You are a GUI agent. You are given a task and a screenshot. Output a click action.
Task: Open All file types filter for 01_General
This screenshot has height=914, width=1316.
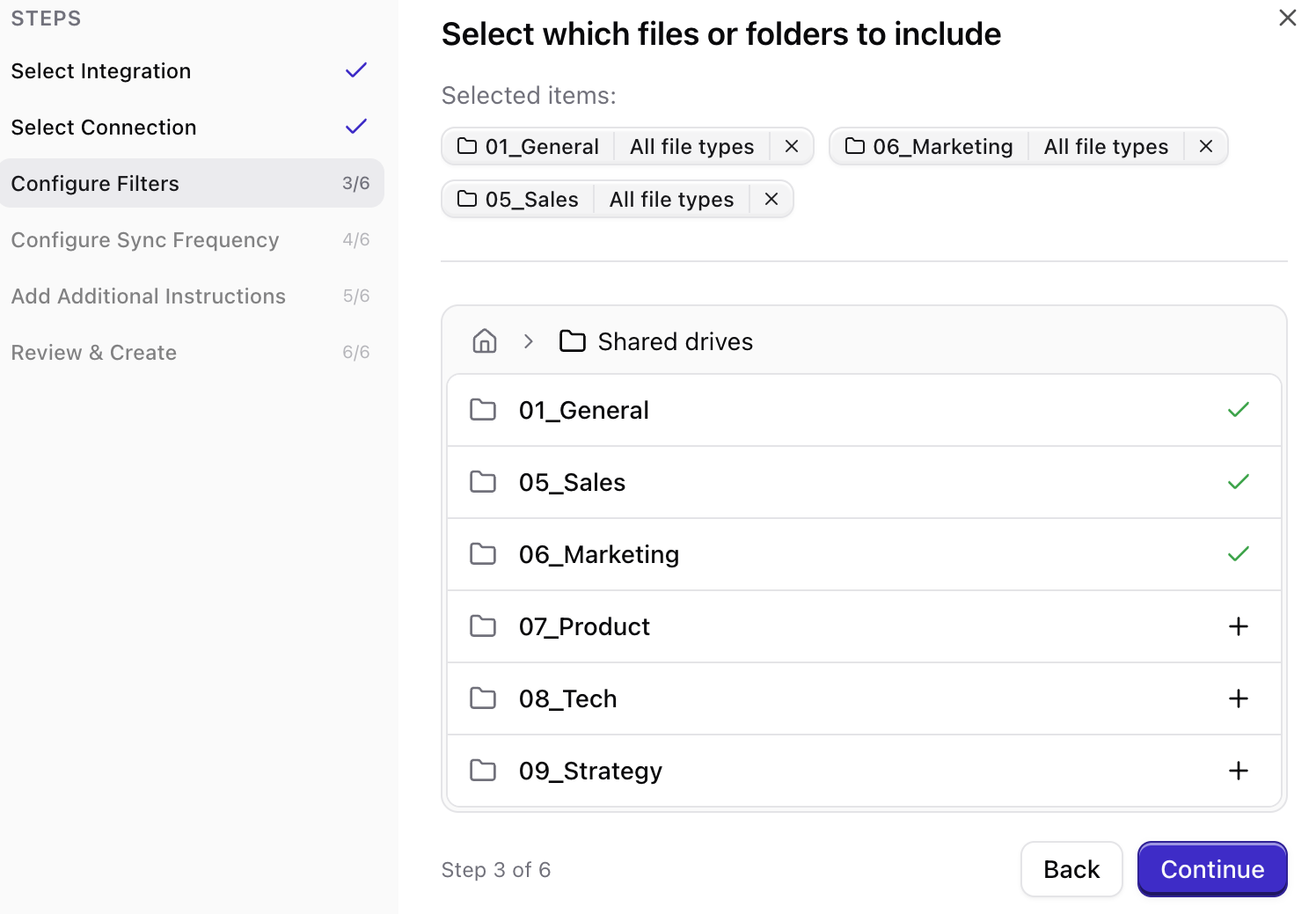tap(691, 146)
